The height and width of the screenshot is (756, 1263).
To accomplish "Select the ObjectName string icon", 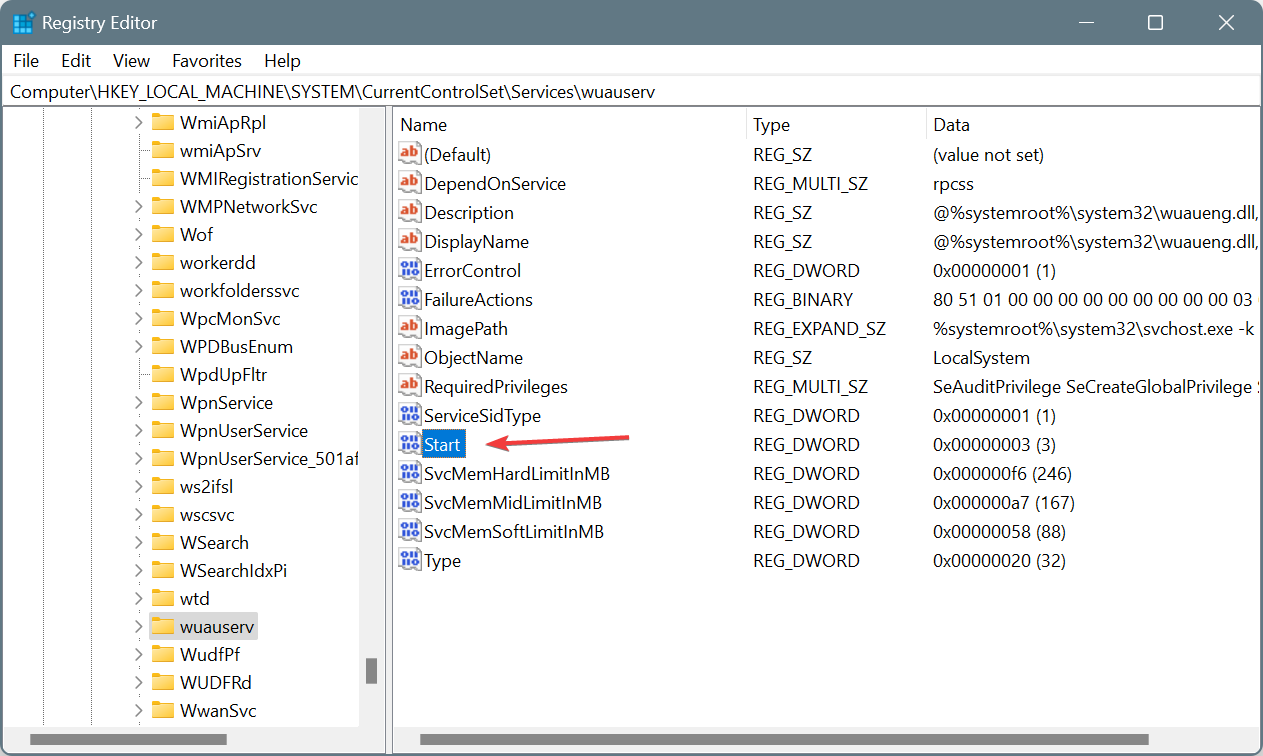I will click(409, 357).
